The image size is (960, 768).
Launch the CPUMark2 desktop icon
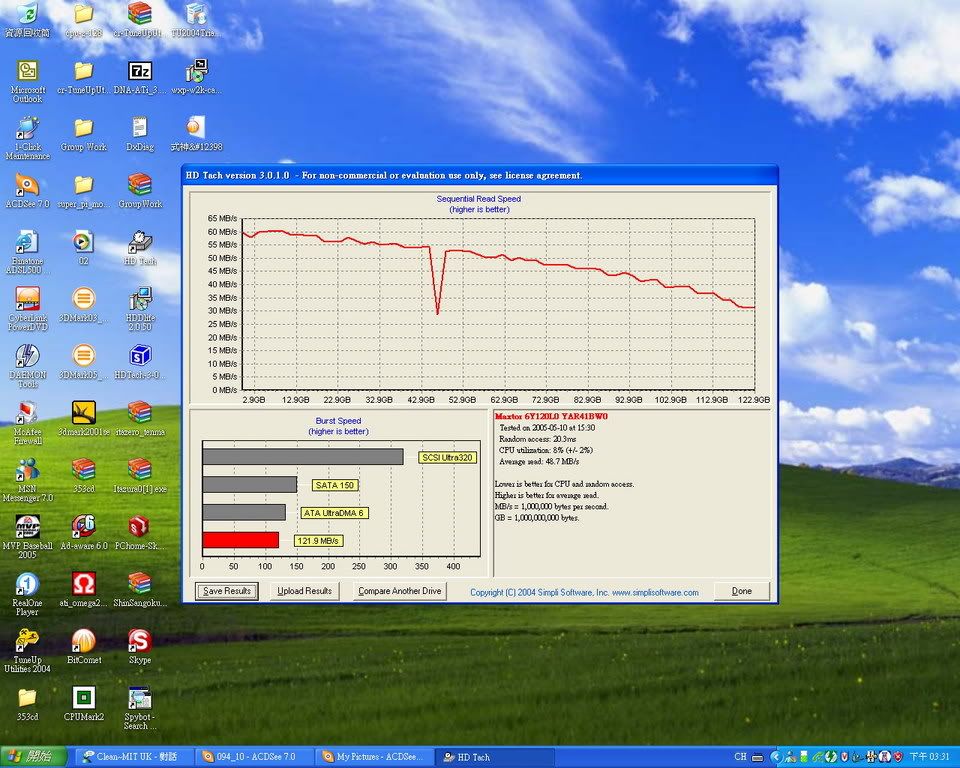click(83, 704)
